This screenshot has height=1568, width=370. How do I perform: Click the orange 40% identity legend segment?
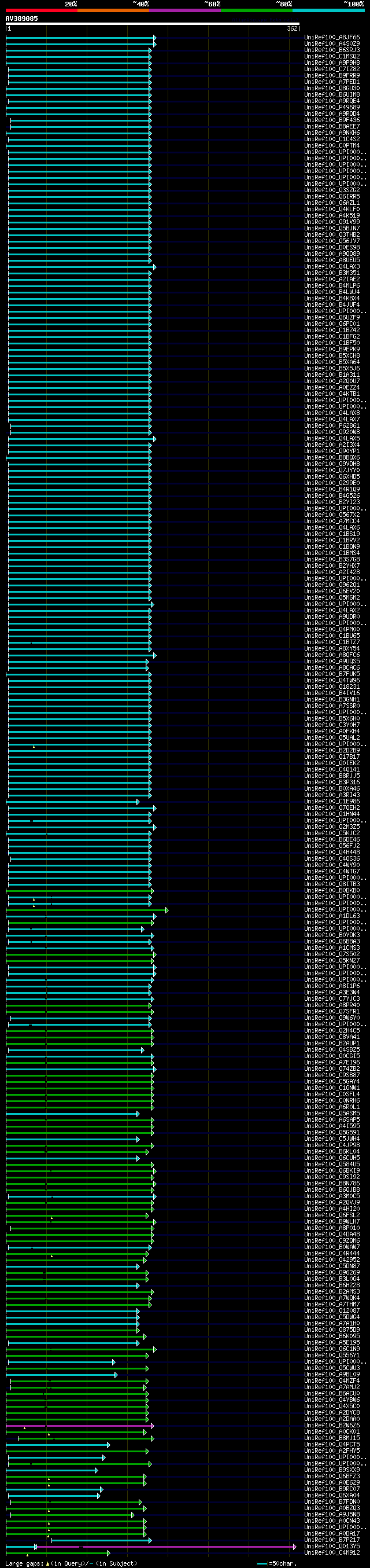coord(113,10)
